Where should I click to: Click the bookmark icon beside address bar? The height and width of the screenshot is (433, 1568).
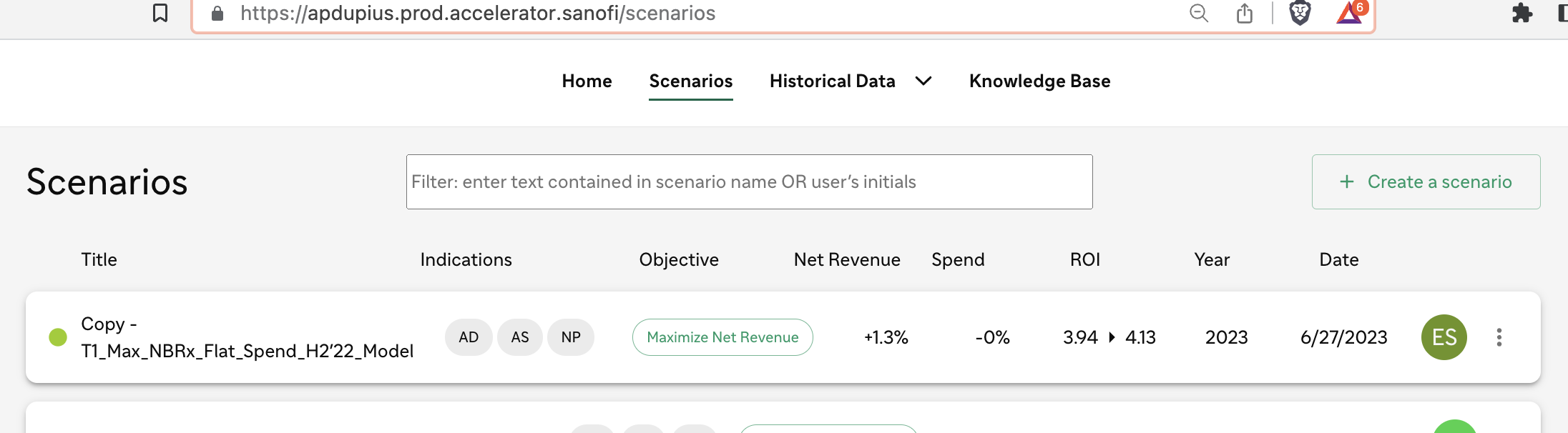point(160,13)
